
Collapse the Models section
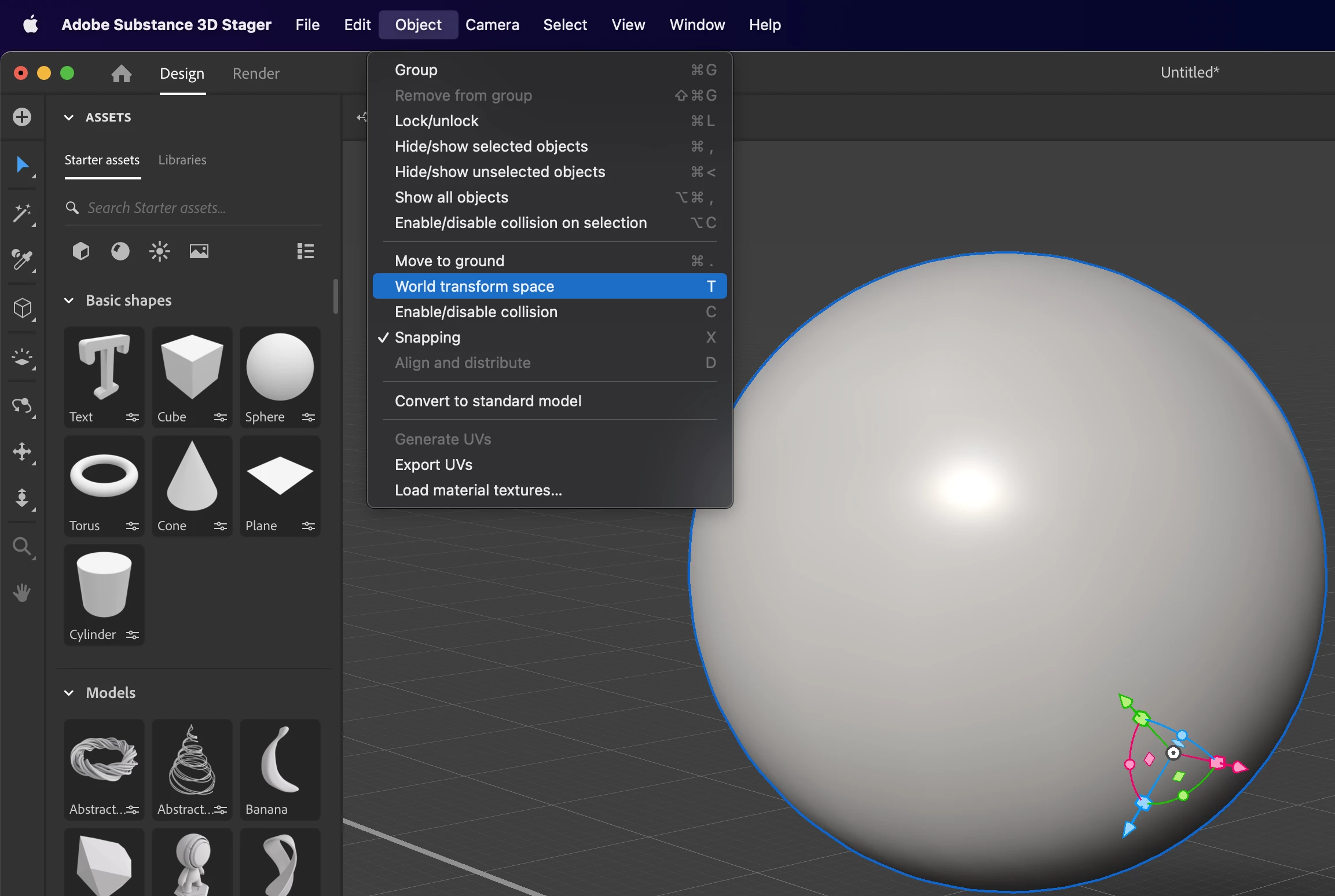69,693
